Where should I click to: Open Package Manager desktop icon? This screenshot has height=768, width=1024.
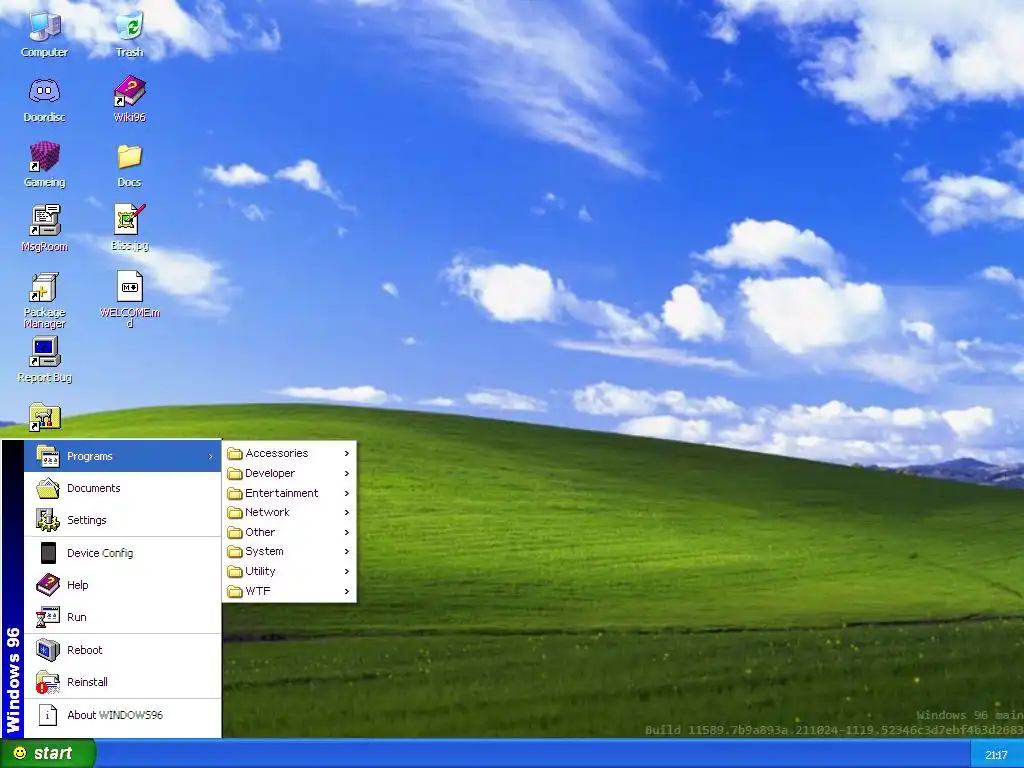coord(44,287)
